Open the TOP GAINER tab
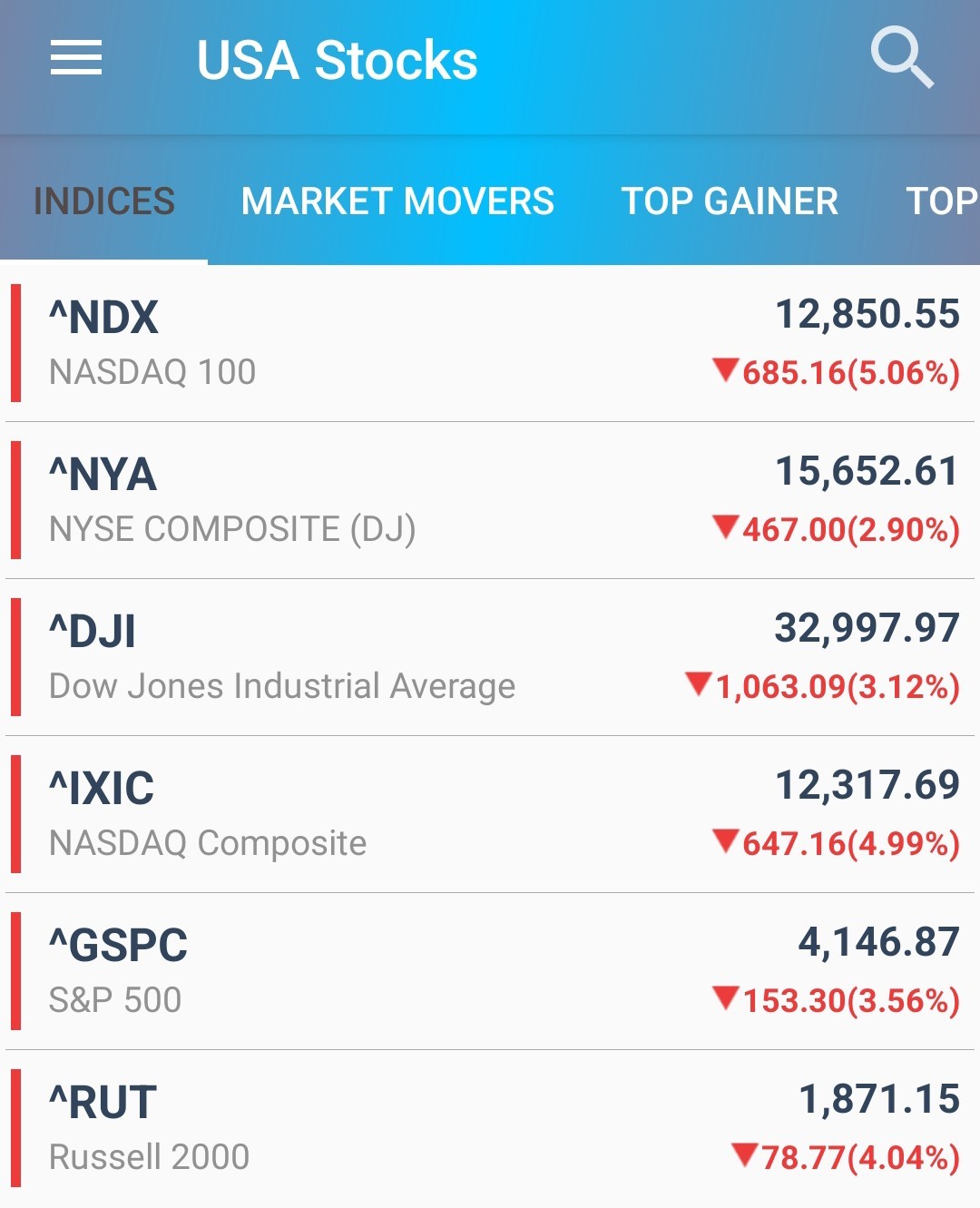 730,201
